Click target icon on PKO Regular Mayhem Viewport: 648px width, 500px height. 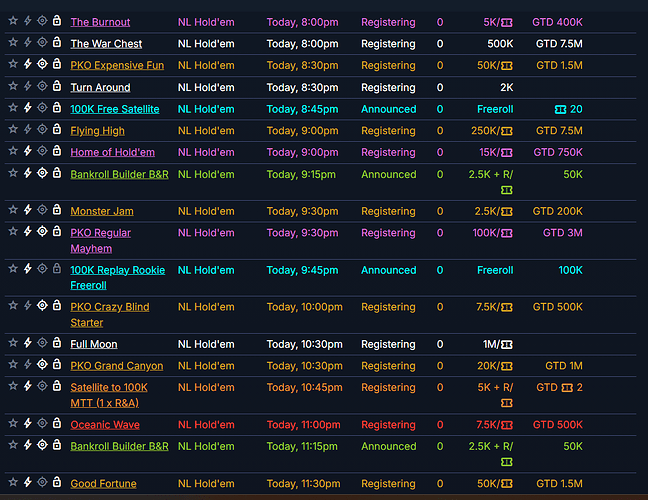(42, 231)
